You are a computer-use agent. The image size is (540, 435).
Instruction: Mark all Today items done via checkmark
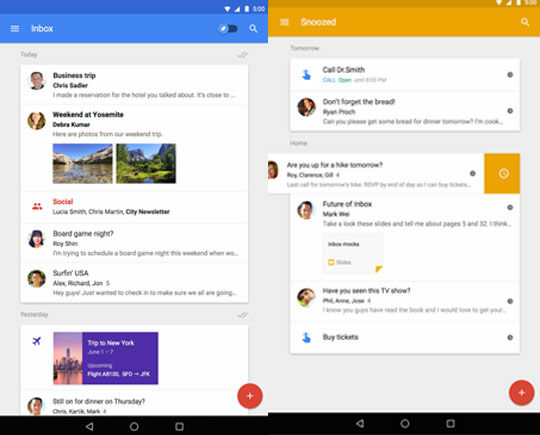pos(242,55)
